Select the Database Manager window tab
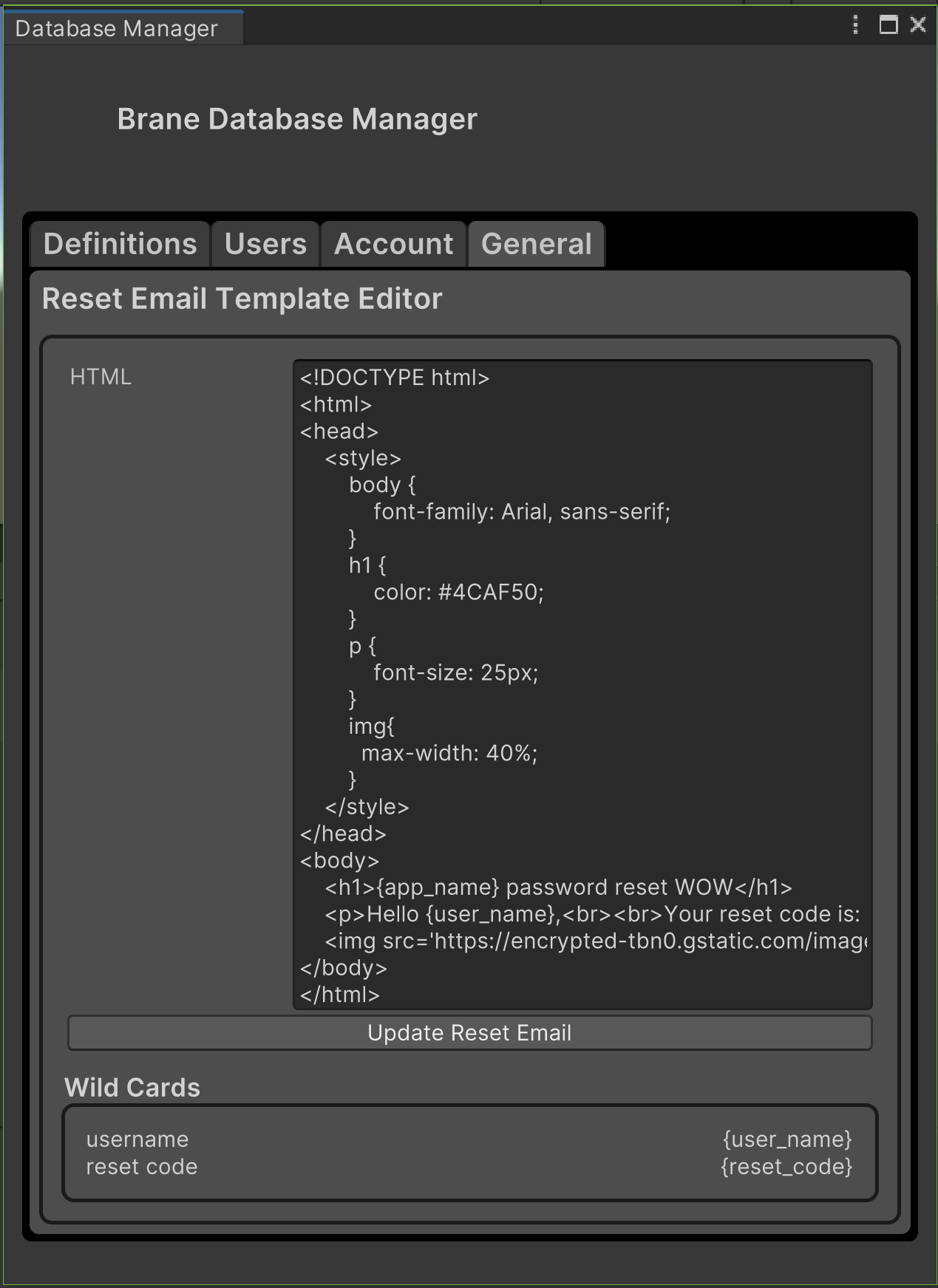The image size is (938, 1288). click(x=117, y=28)
